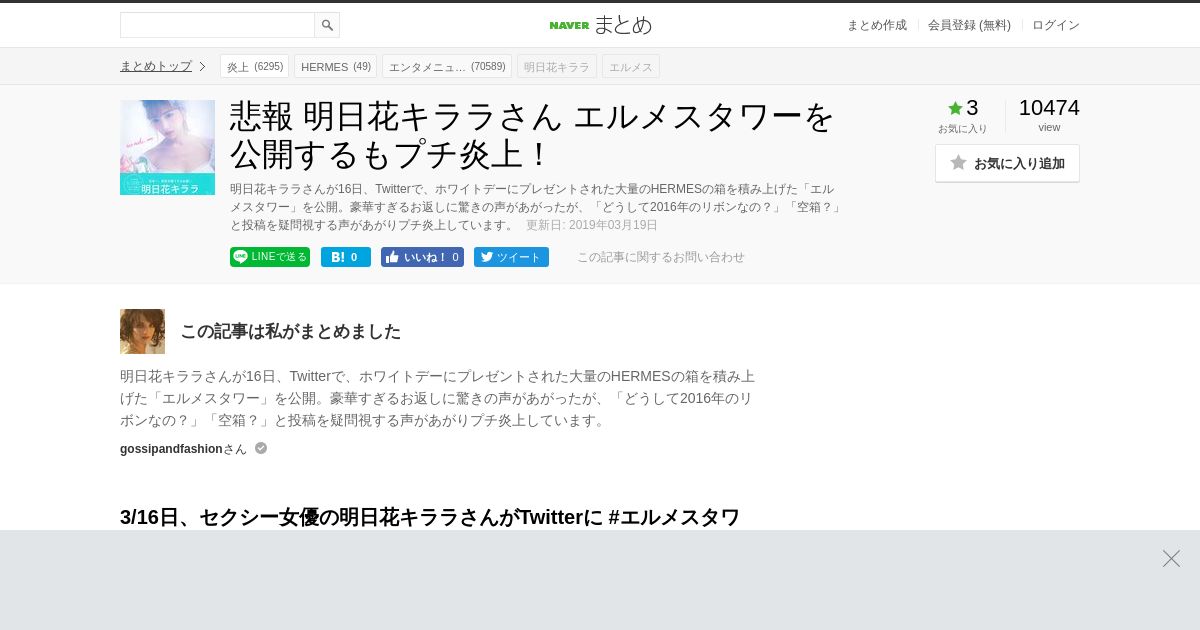
Task: Share via LINEで送る button
Action: (x=270, y=257)
